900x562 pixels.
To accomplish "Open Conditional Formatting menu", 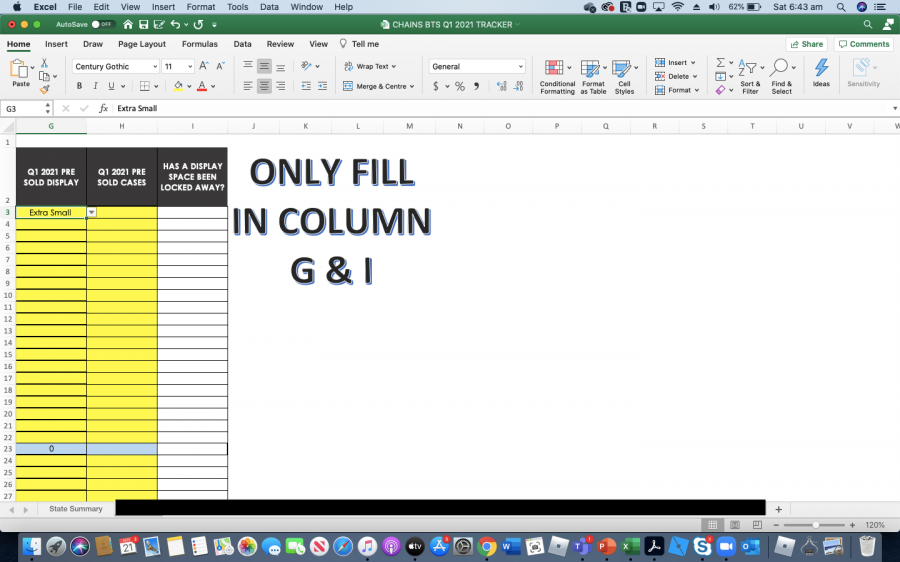I will pyautogui.click(x=557, y=77).
